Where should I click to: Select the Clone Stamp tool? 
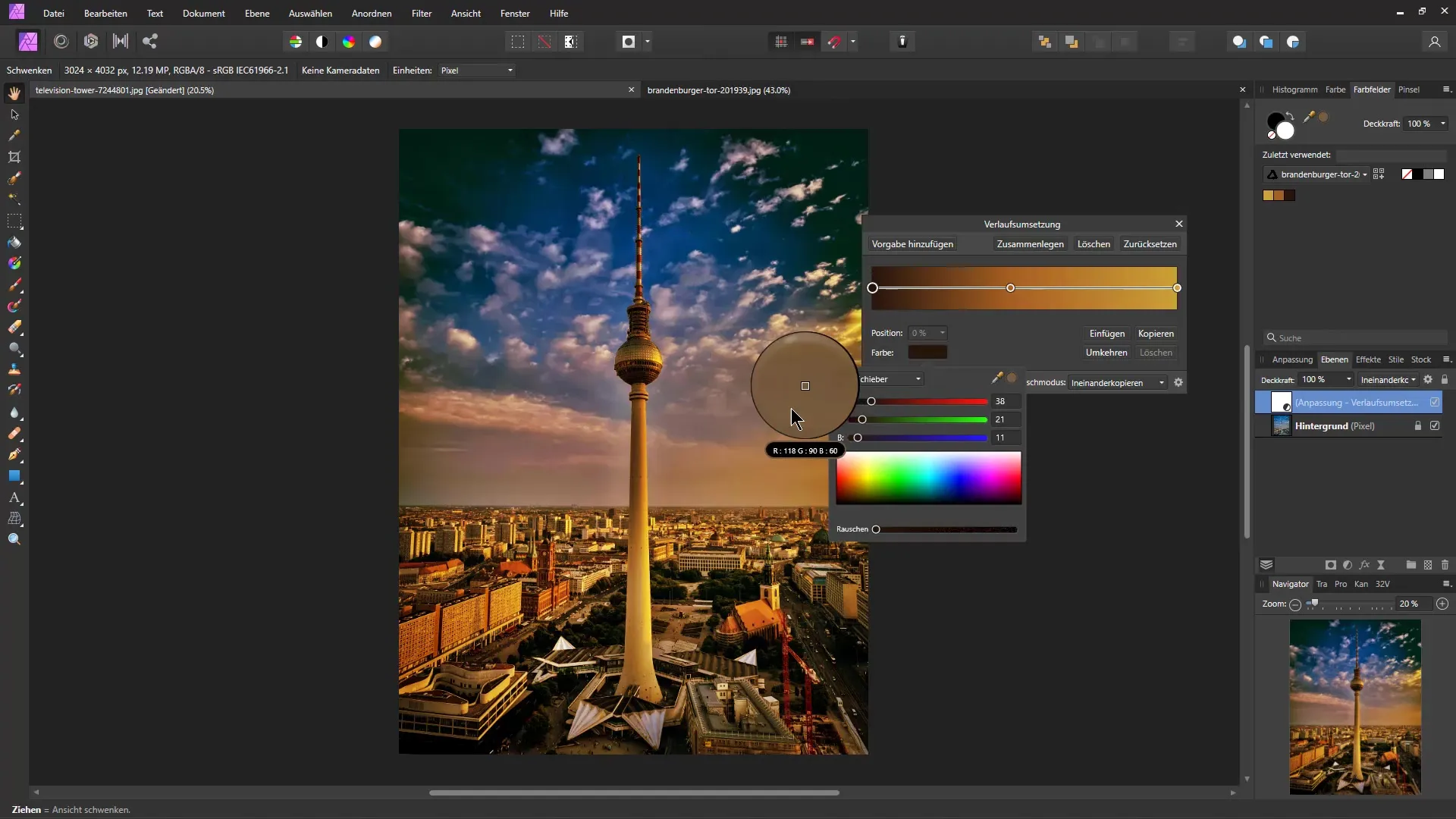(14, 369)
